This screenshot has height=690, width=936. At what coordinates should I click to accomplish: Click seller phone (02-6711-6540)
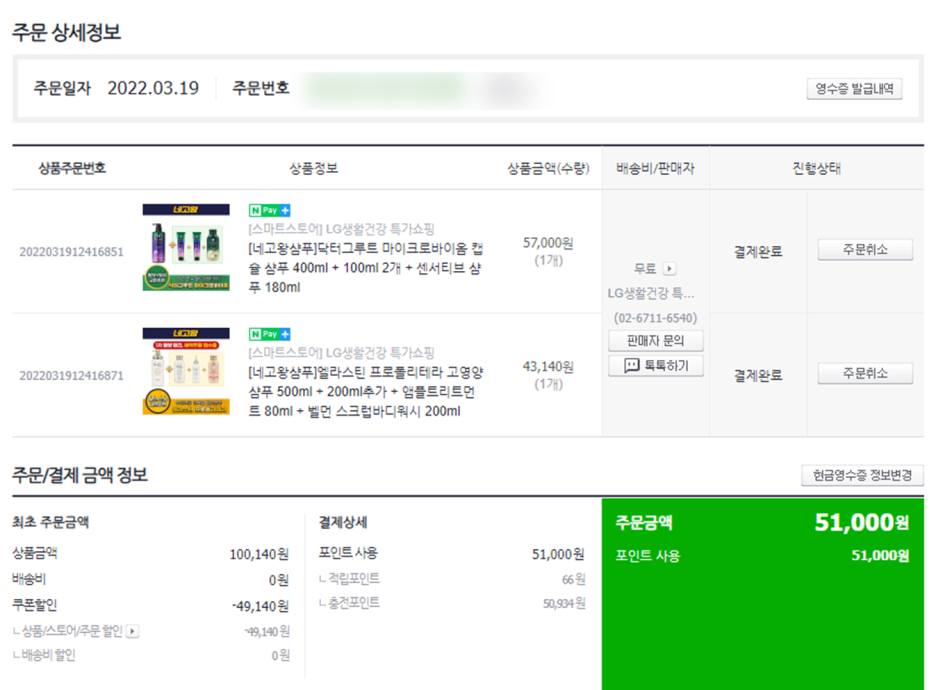tap(655, 318)
